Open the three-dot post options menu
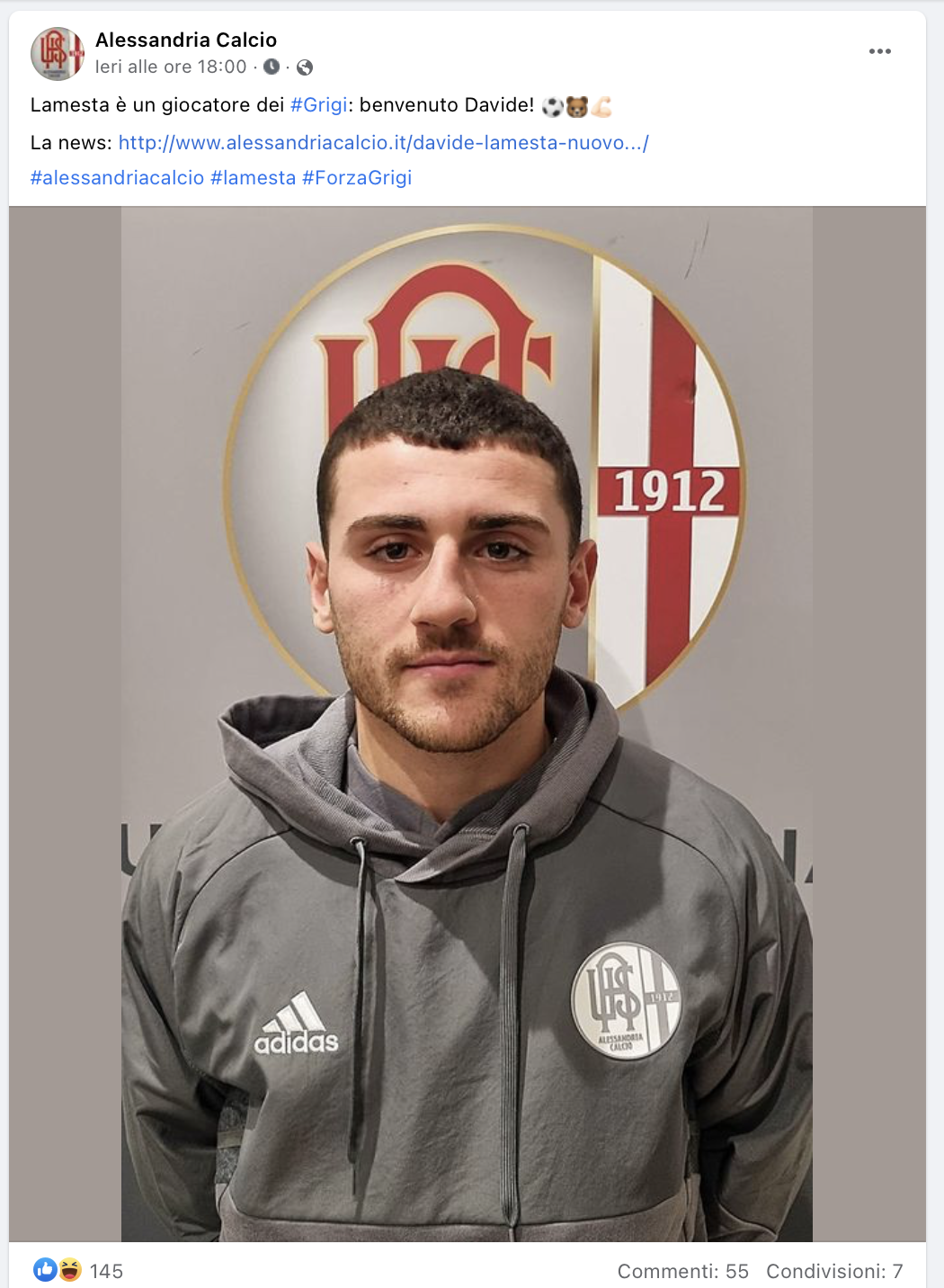Image resolution: width=944 pixels, height=1288 pixels. tap(879, 51)
